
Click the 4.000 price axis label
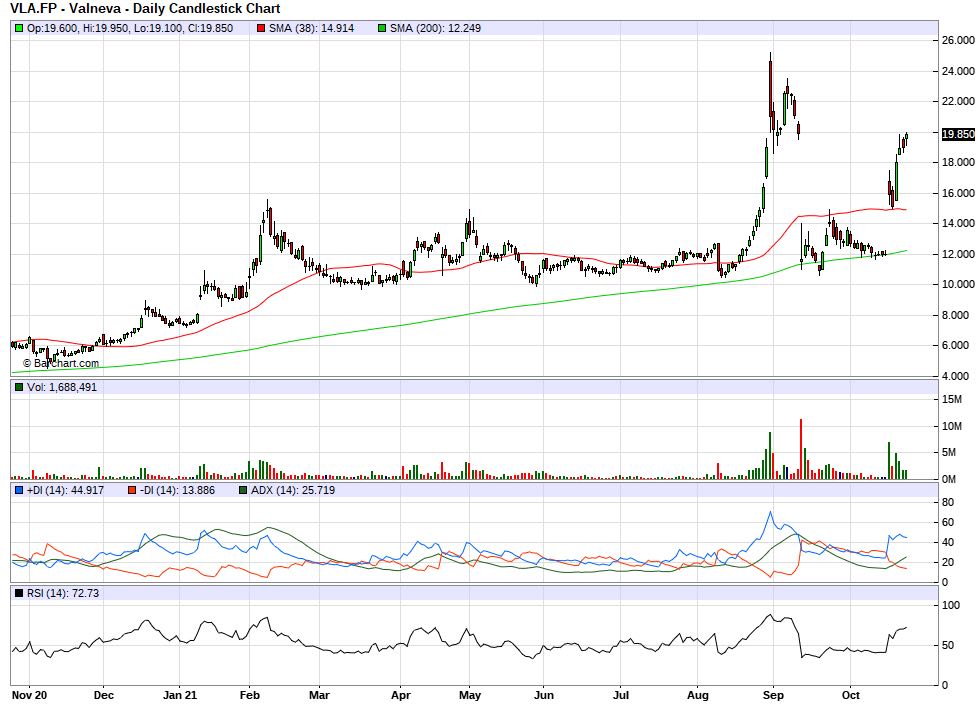coord(956,376)
